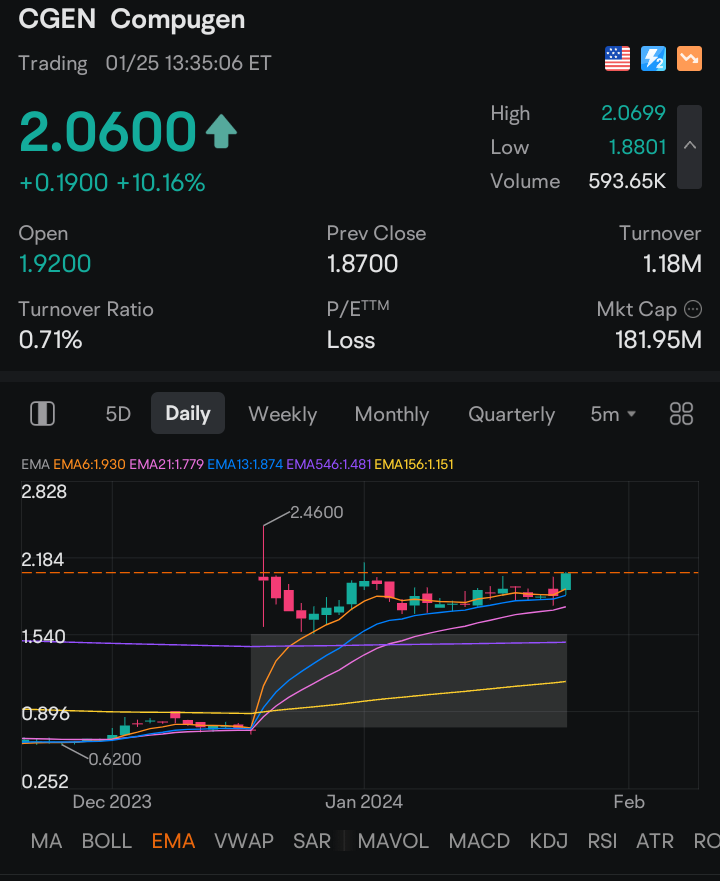Open the chart grid settings icon
This screenshot has height=881, width=720.
[681, 414]
